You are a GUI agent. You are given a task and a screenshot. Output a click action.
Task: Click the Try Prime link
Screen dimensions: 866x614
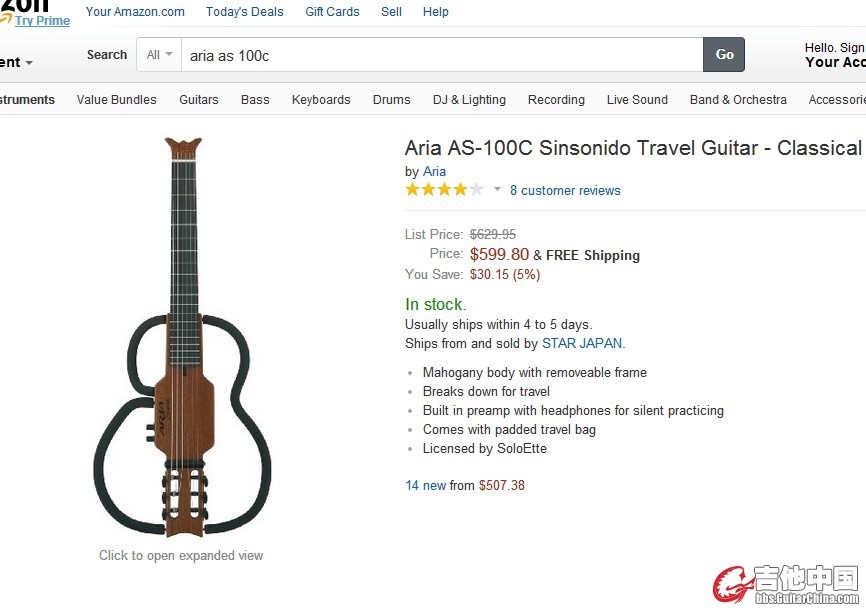pos(43,21)
